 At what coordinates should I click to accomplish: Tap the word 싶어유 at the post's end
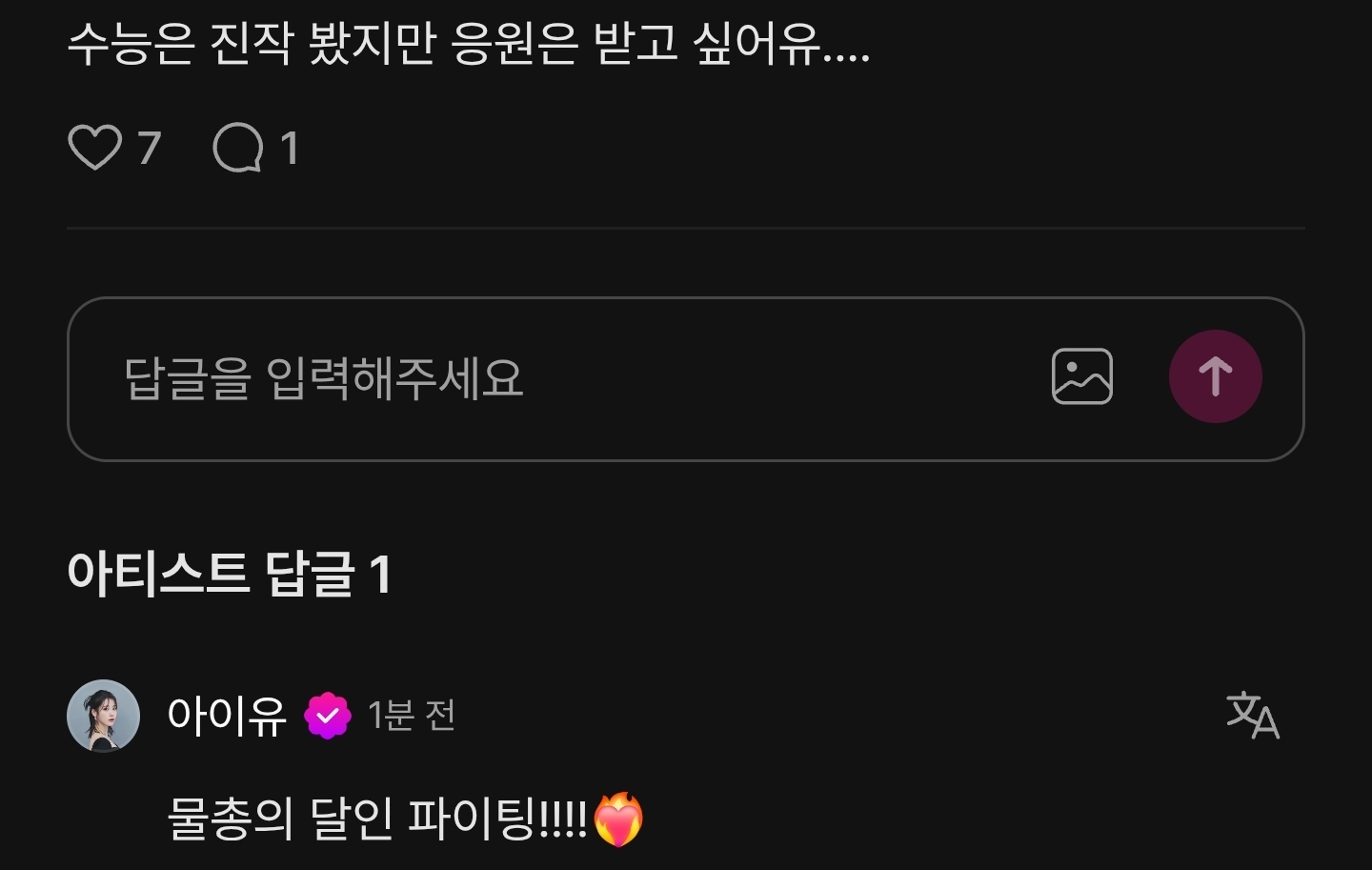(x=756, y=44)
